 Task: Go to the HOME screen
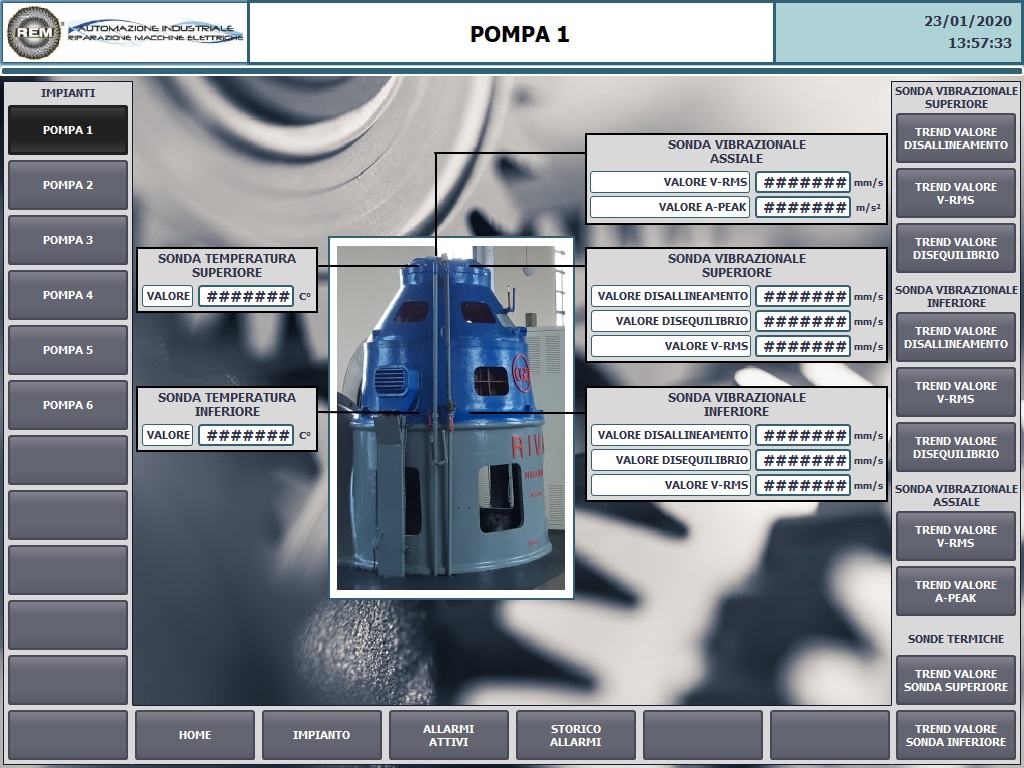coord(195,735)
